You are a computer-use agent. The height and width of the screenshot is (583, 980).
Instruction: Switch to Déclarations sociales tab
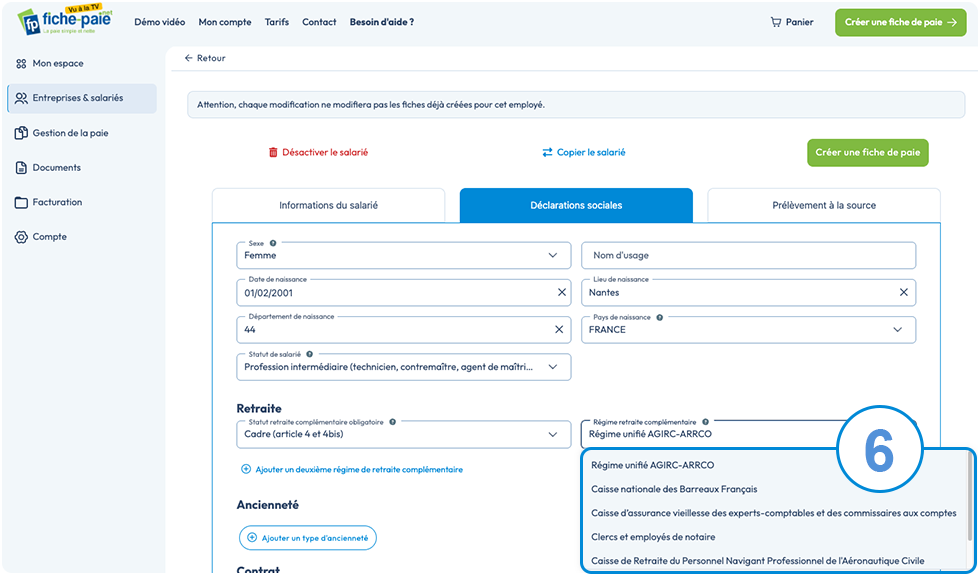point(576,206)
